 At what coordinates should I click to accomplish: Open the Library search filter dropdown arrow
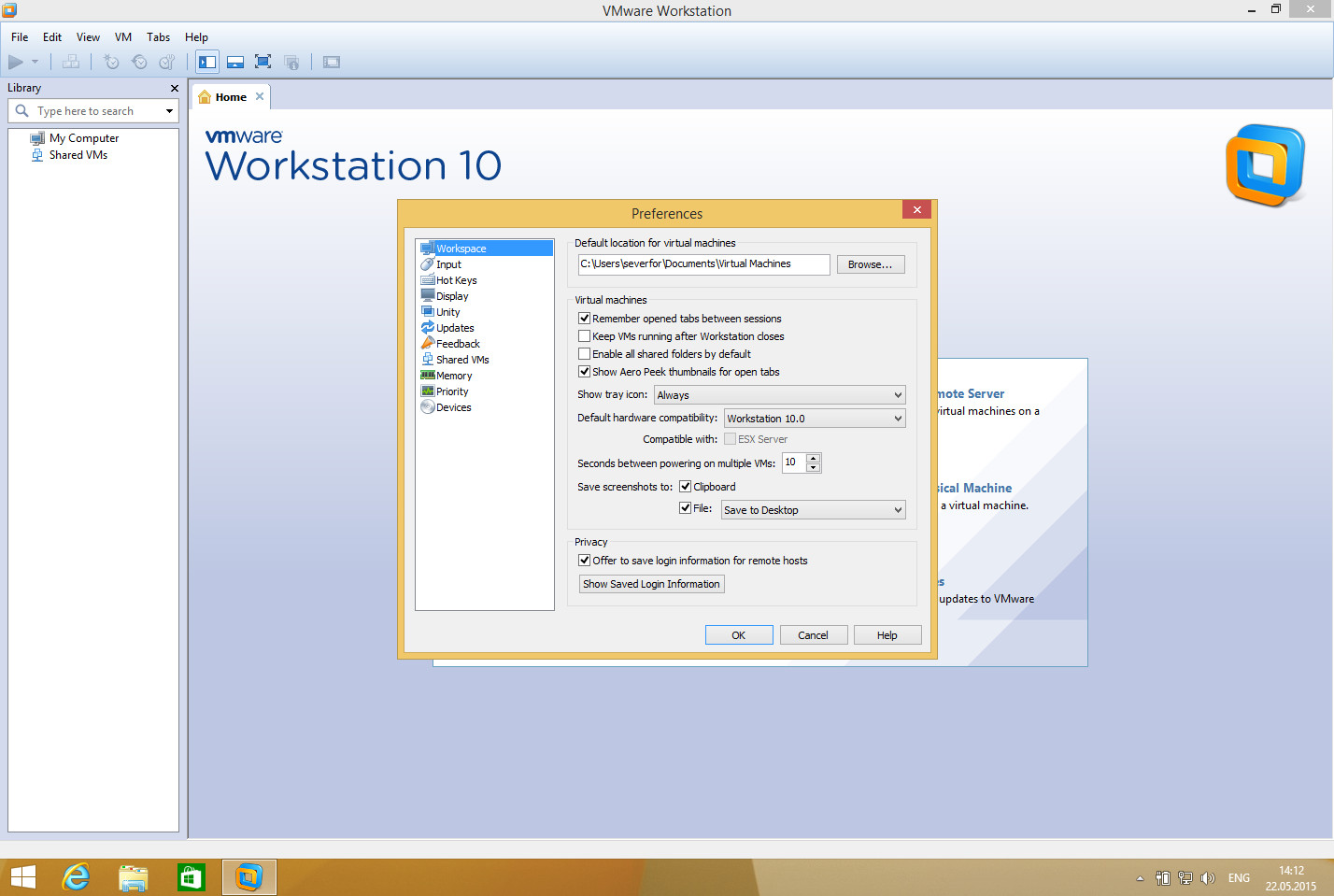coord(169,111)
